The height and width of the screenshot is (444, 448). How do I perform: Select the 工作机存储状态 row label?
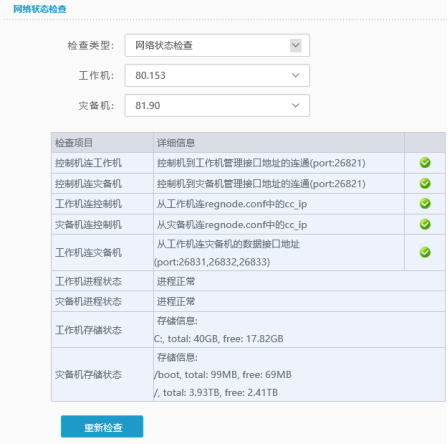tap(88, 330)
